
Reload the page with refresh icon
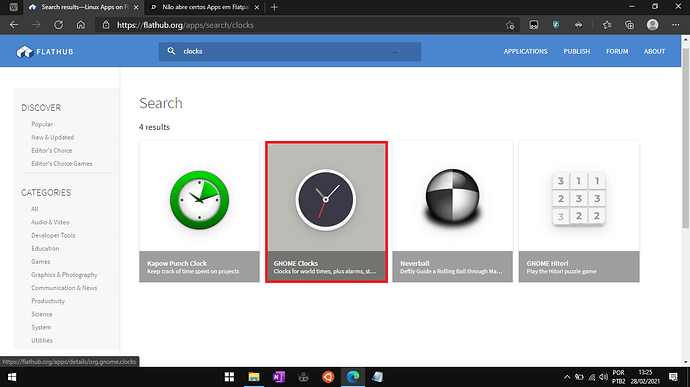tap(58, 25)
